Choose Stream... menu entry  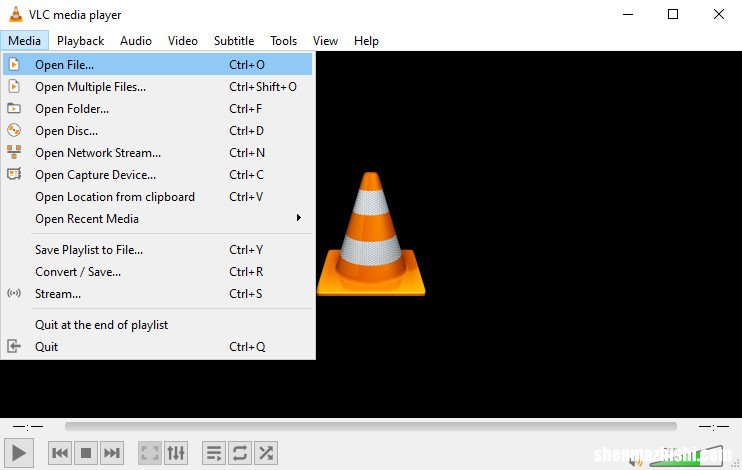[158, 293]
